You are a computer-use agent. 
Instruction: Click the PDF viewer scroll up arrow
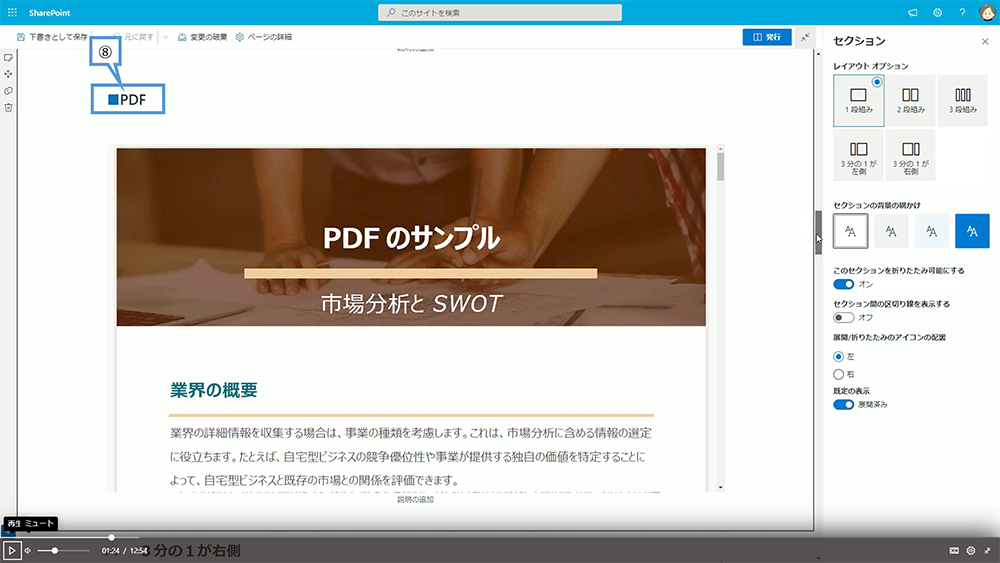(x=721, y=149)
